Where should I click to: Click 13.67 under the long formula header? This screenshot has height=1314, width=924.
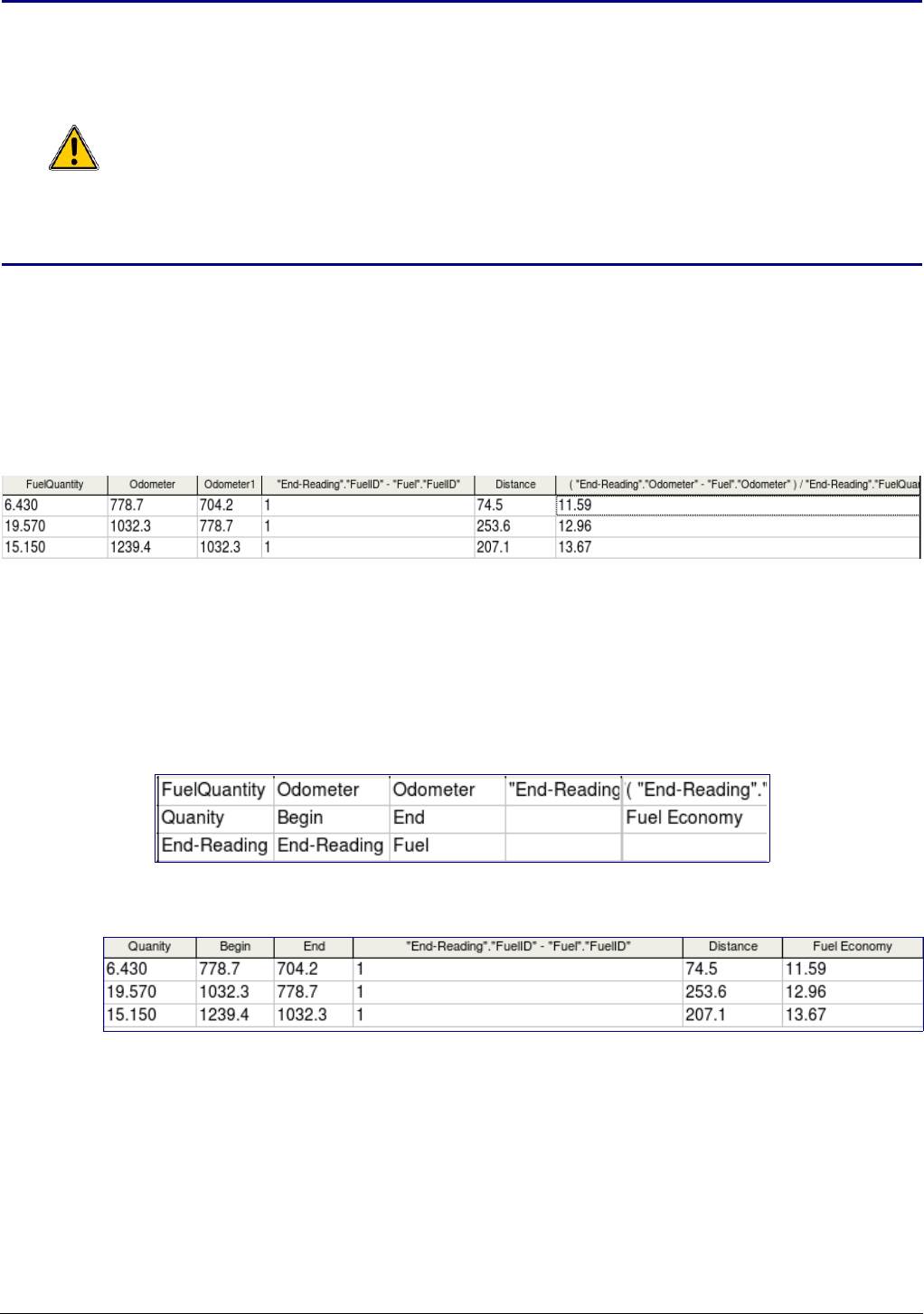click(x=575, y=547)
